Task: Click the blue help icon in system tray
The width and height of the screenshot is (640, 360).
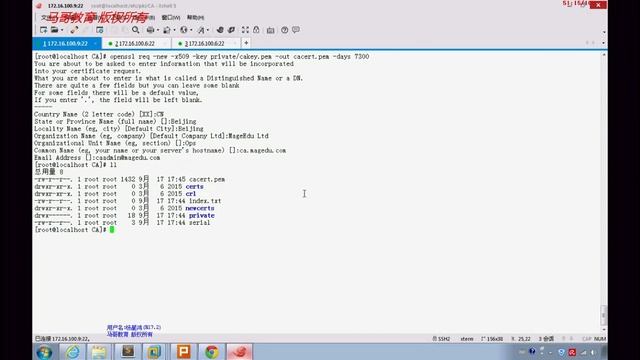Action: click(532, 351)
